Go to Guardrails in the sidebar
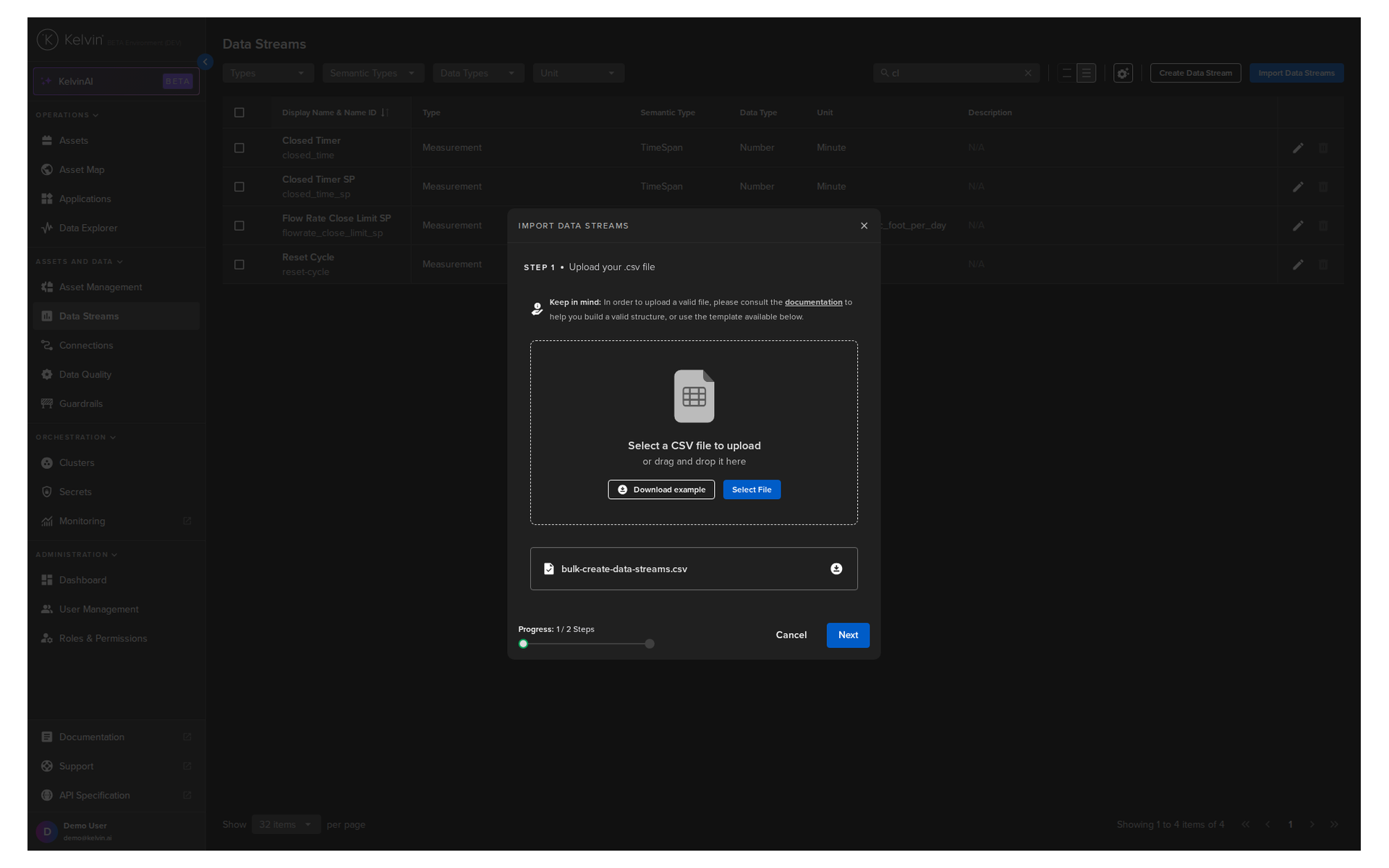Image resolution: width=1389 pixels, height=868 pixels. 81,404
